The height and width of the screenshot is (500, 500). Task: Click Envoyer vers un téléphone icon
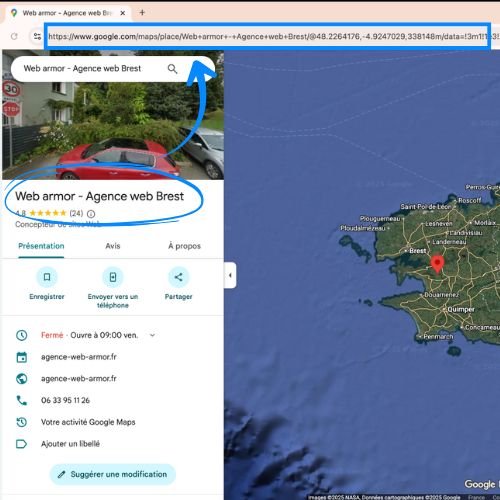(113, 277)
